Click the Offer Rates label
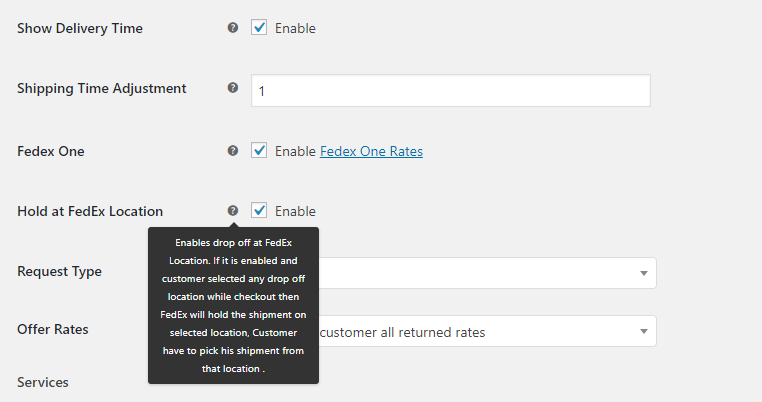 coord(52,329)
